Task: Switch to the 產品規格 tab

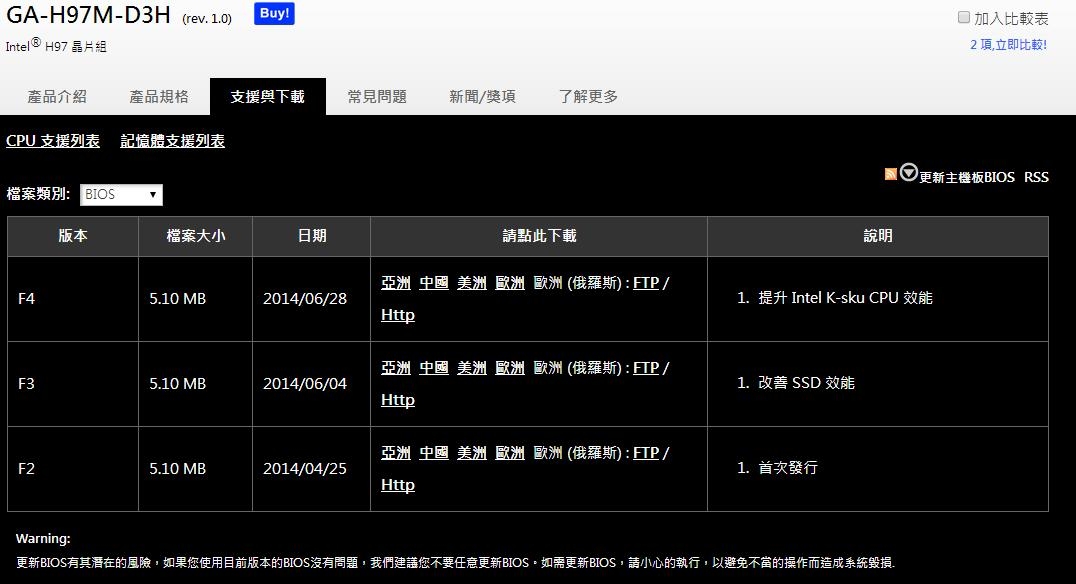Action: [159, 97]
